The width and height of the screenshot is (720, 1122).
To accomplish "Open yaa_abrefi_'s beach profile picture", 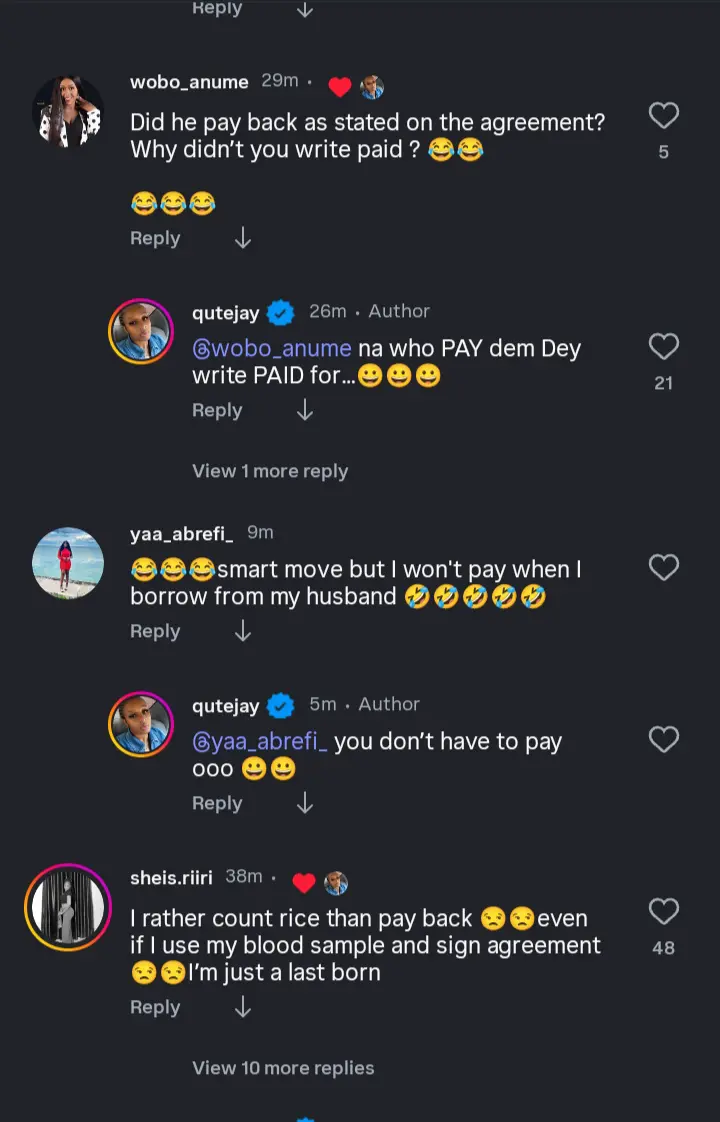I will pyautogui.click(x=68, y=563).
